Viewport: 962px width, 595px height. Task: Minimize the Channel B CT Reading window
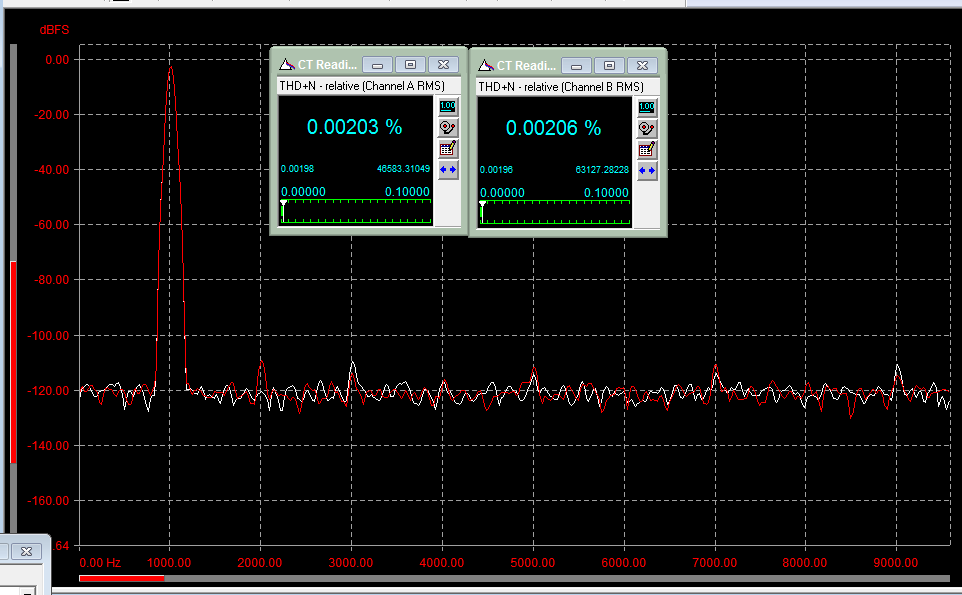coord(576,66)
